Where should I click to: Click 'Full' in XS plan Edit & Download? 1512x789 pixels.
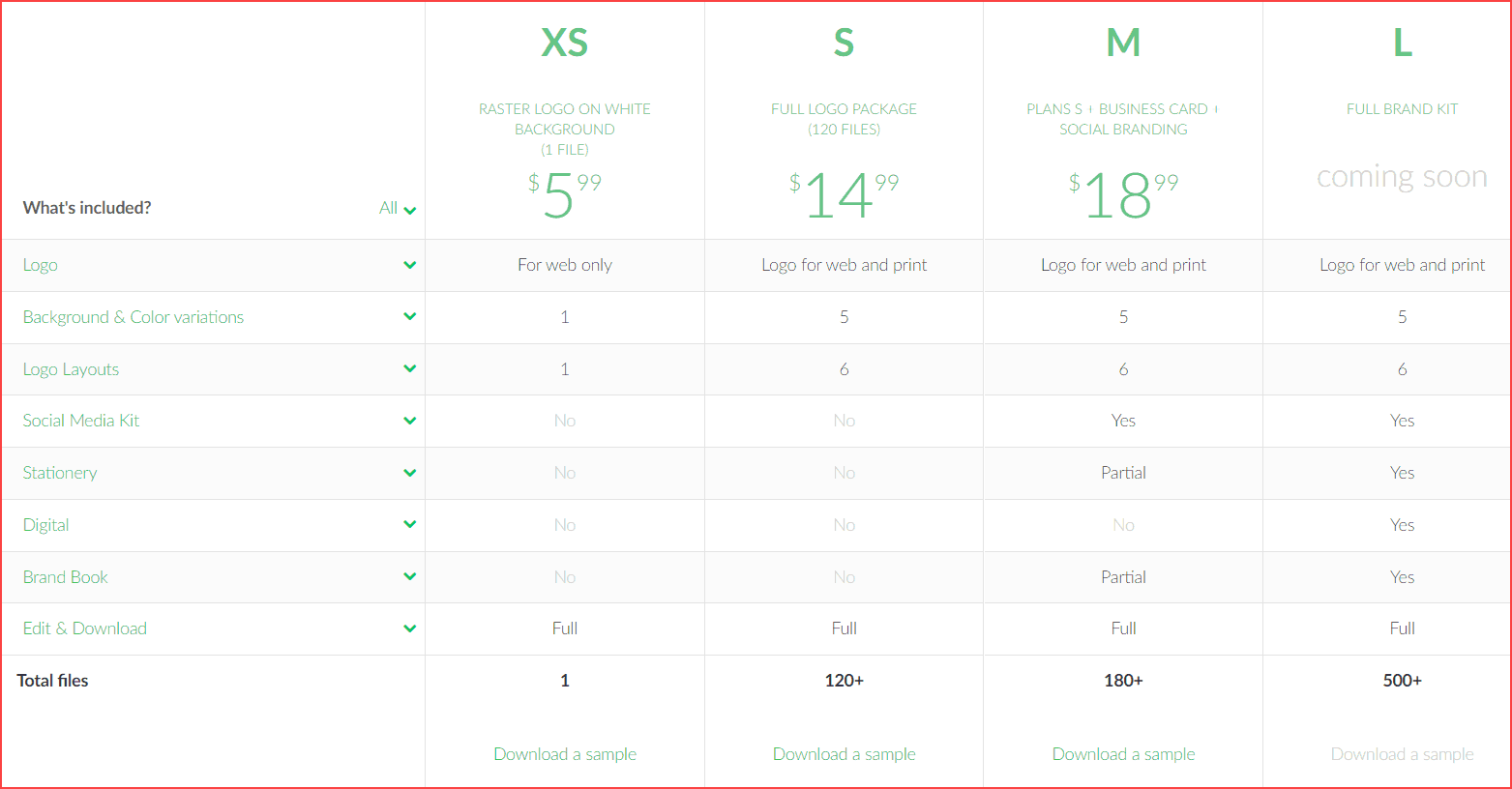pyautogui.click(x=565, y=628)
